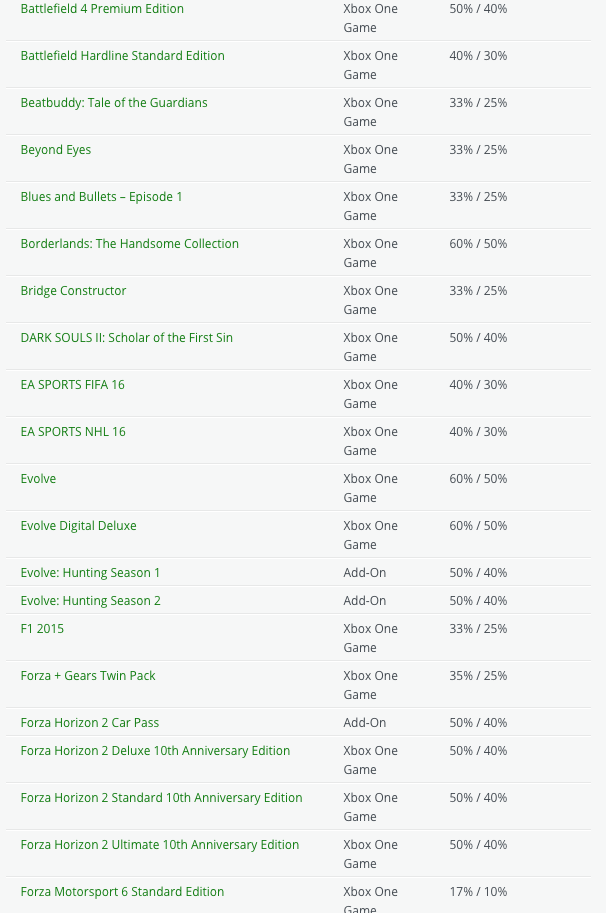This screenshot has width=606, height=913.
Task: Open Beatbuddy: Tale of the Guardians
Action: (x=114, y=103)
